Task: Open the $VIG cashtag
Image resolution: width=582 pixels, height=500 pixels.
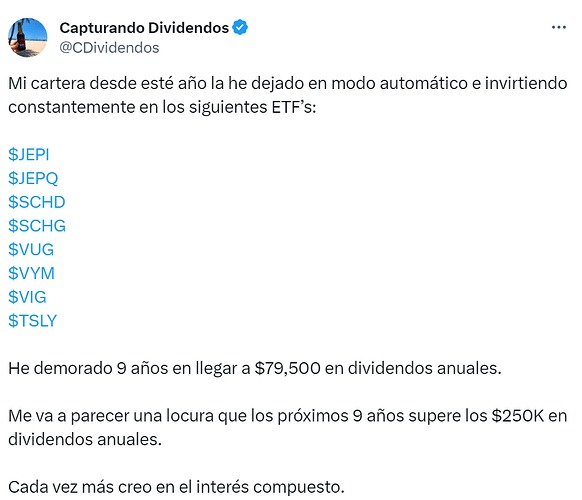Action: (x=27, y=297)
